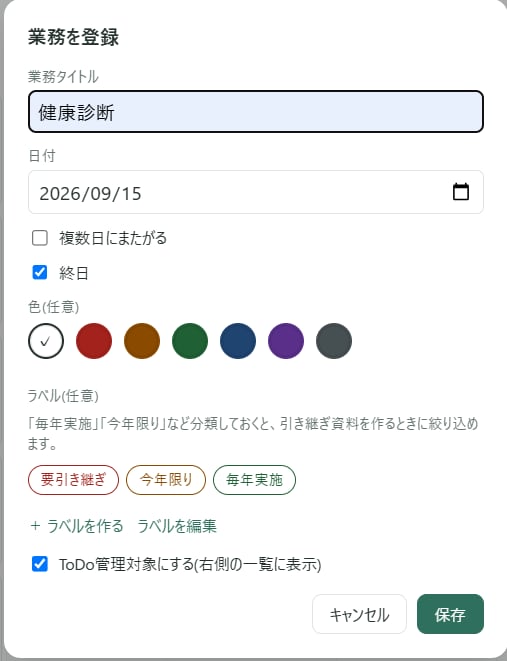Focus the 業務タイトル text field
Screen dimensions: 507x661
point(256,112)
